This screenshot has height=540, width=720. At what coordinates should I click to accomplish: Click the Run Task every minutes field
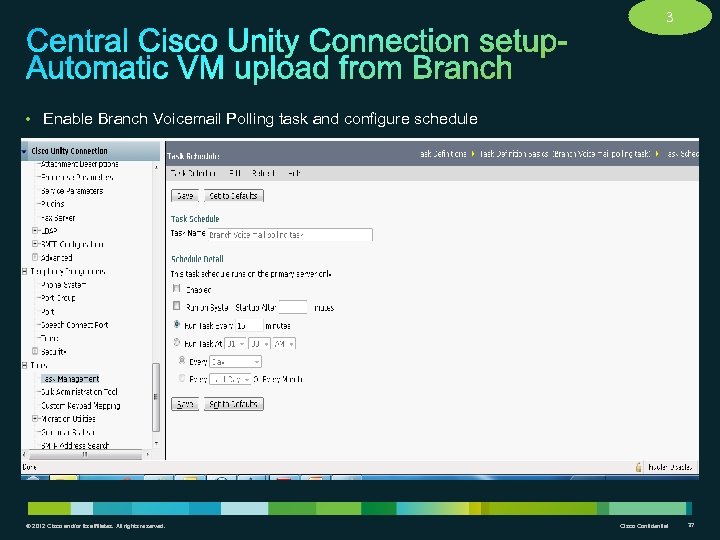pos(249,325)
